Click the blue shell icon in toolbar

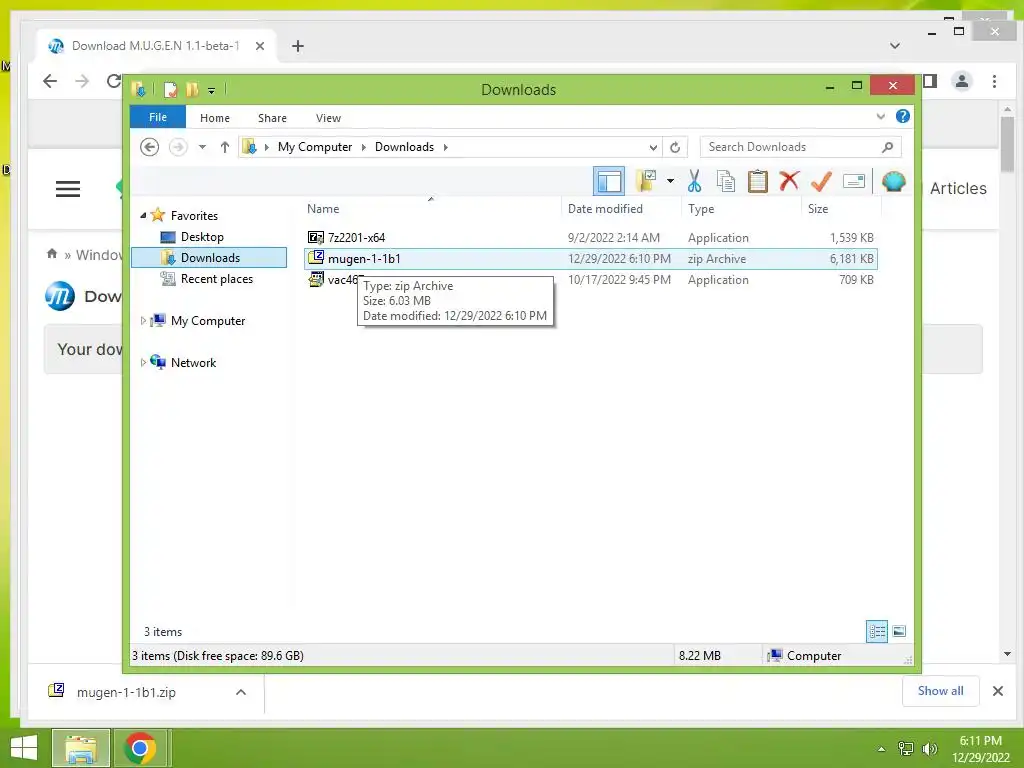pos(893,181)
